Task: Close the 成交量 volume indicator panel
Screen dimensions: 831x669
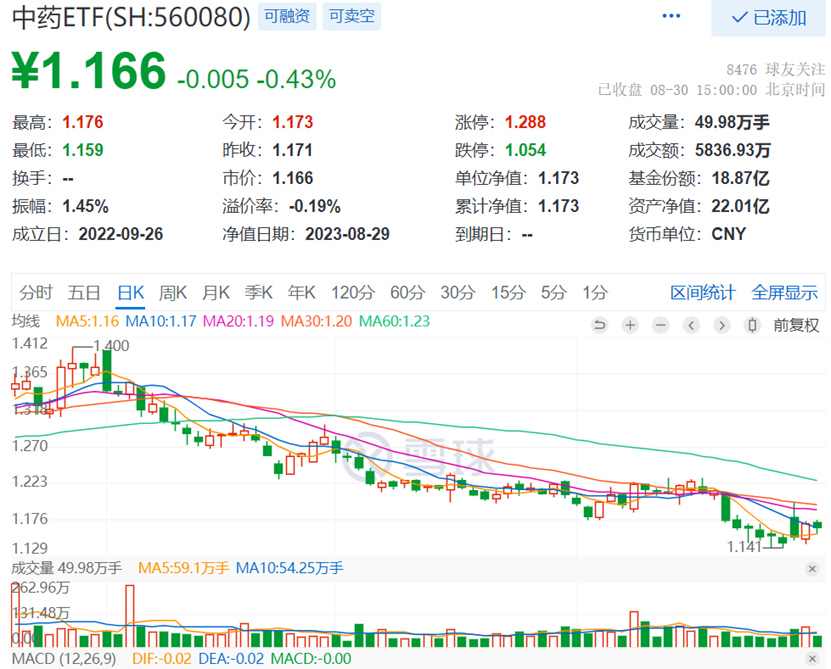Action: (x=812, y=569)
